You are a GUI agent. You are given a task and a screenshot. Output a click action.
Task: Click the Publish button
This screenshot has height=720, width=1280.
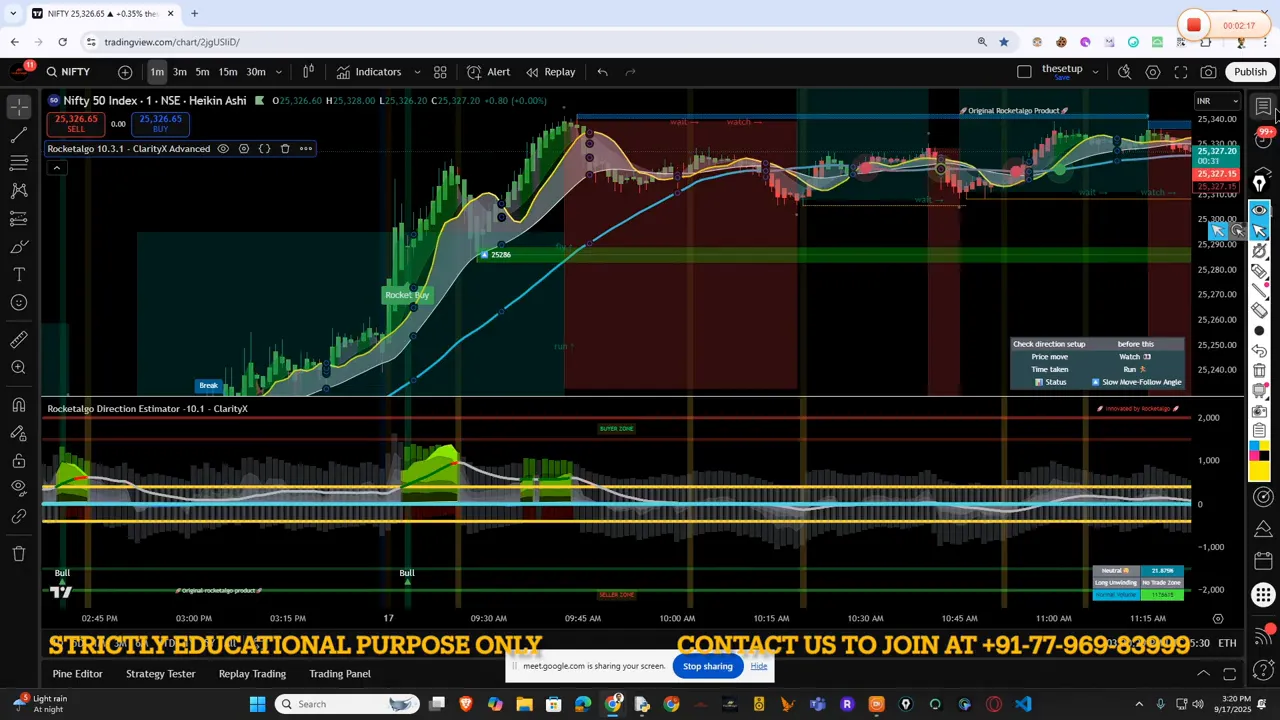pyautogui.click(x=1250, y=72)
